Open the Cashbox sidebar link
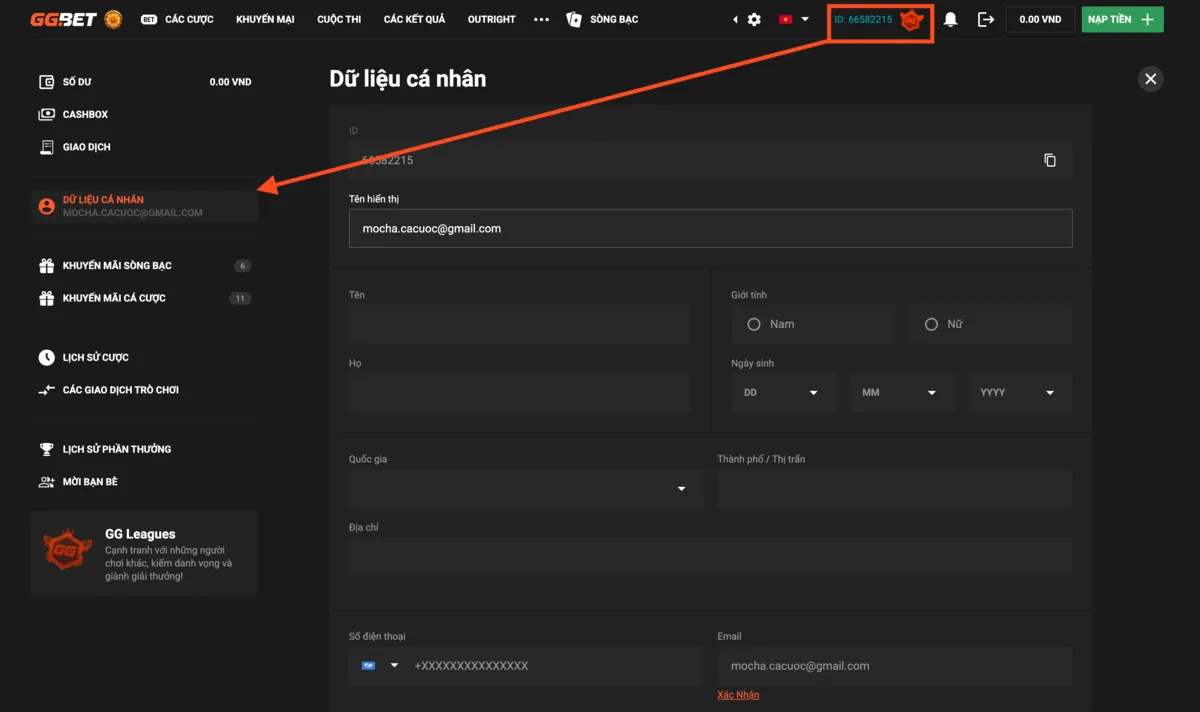 (85, 114)
